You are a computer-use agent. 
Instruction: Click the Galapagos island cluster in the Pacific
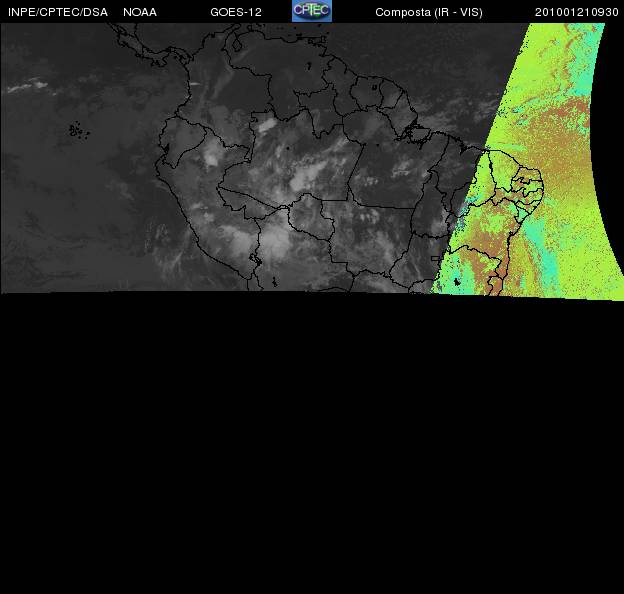76,130
